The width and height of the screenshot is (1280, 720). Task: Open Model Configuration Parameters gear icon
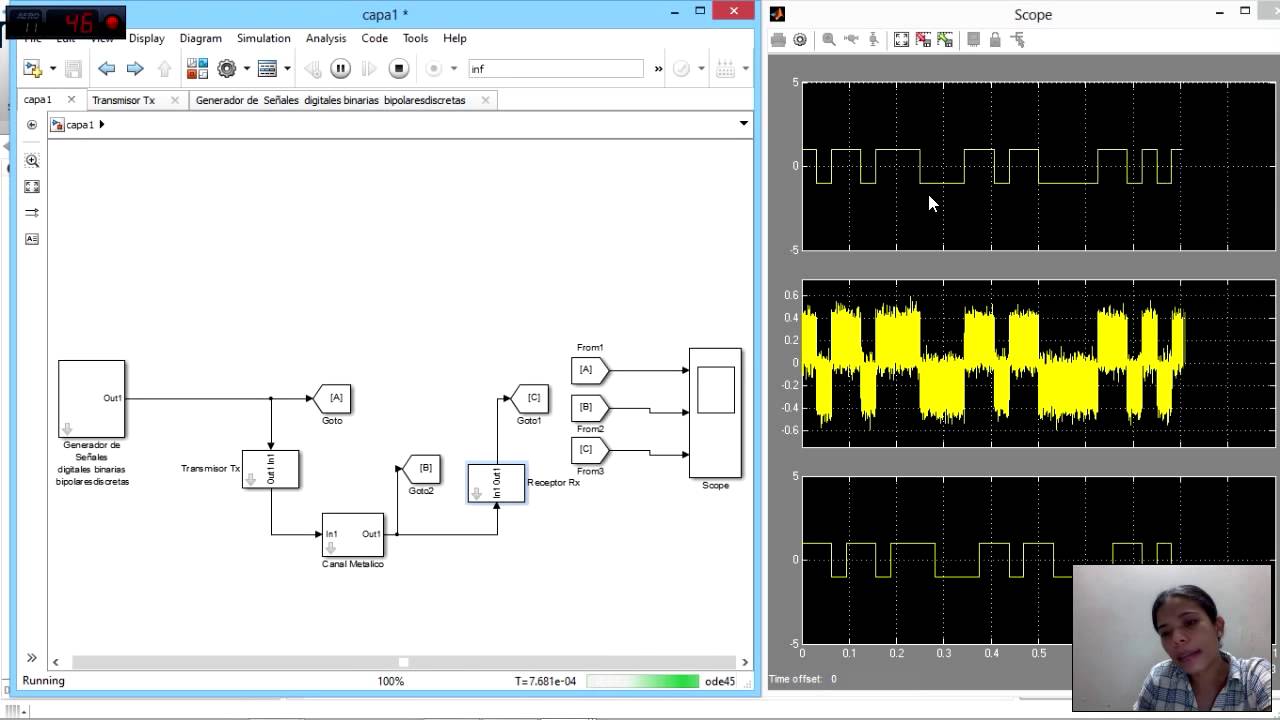[x=227, y=69]
